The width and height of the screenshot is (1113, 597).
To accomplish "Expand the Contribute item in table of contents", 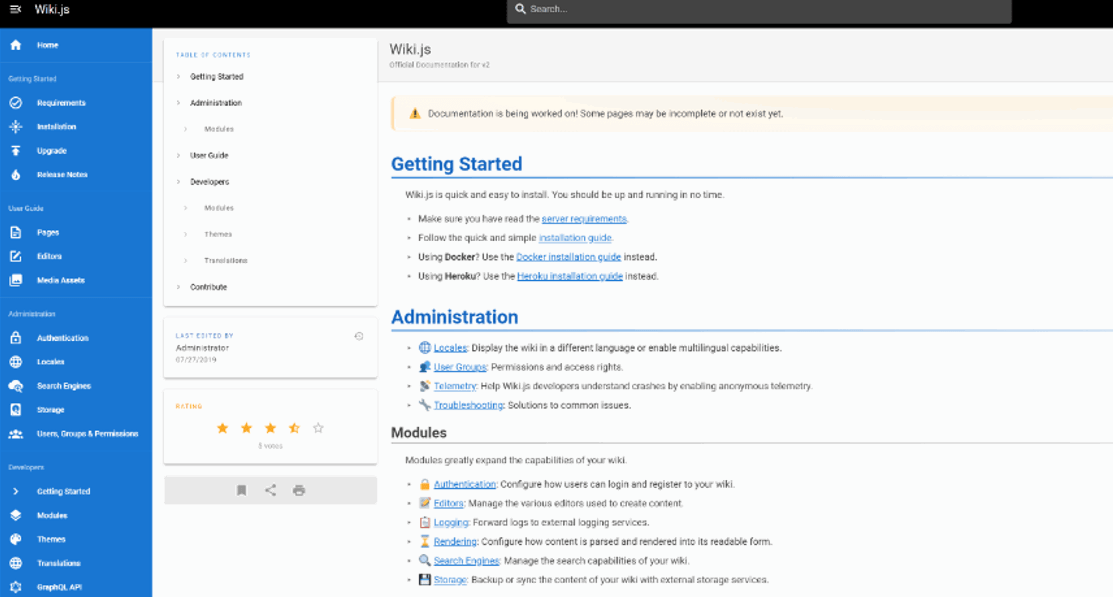I will click(178, 287).
